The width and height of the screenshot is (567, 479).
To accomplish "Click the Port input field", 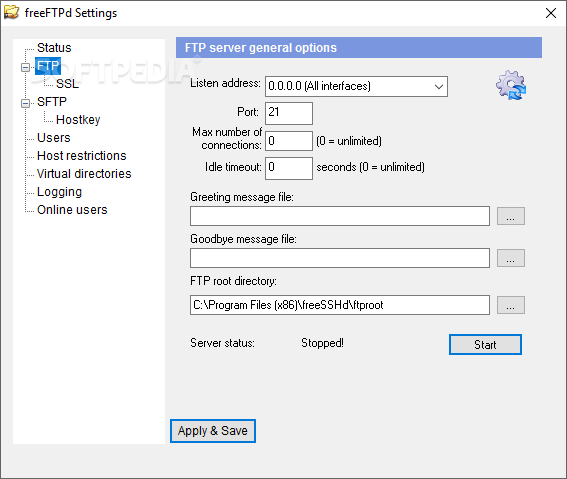I will pos(289,113).
